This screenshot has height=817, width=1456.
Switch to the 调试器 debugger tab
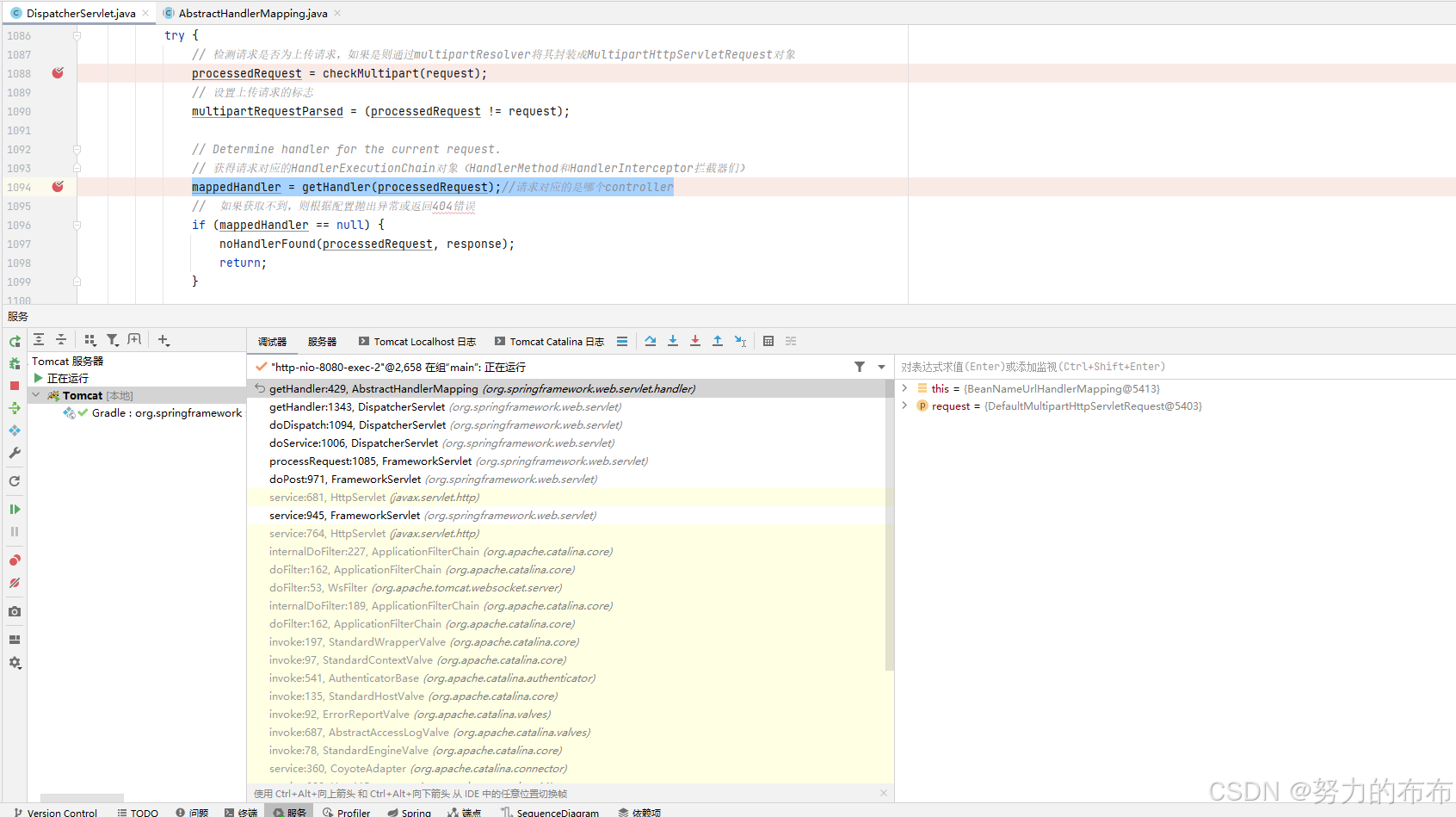click(x=273, y=342)
